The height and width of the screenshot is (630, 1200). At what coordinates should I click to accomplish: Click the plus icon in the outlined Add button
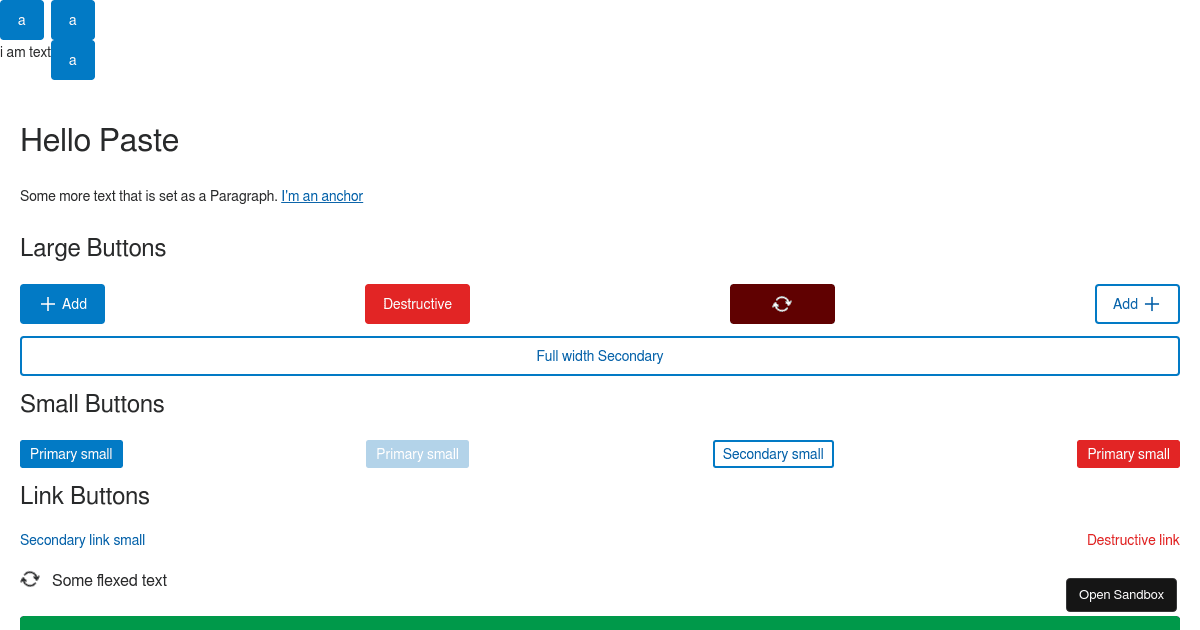click(1152, 304)
